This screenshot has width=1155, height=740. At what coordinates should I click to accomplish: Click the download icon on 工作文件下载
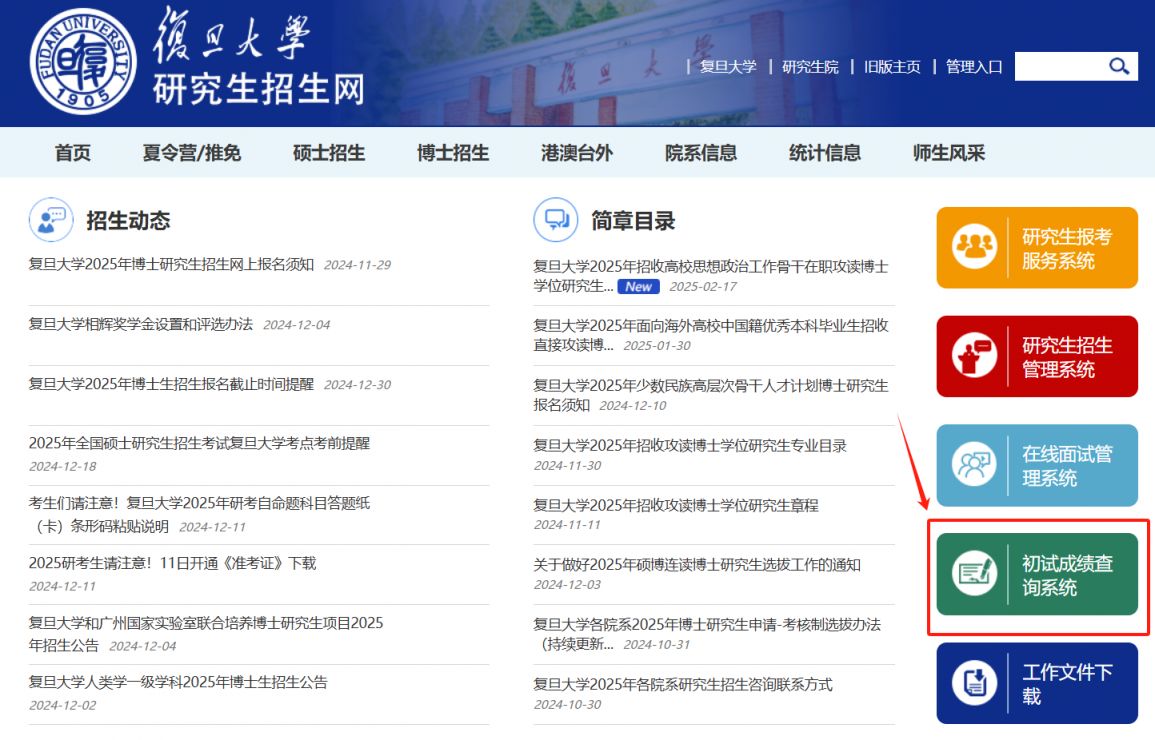pos(974,683)
